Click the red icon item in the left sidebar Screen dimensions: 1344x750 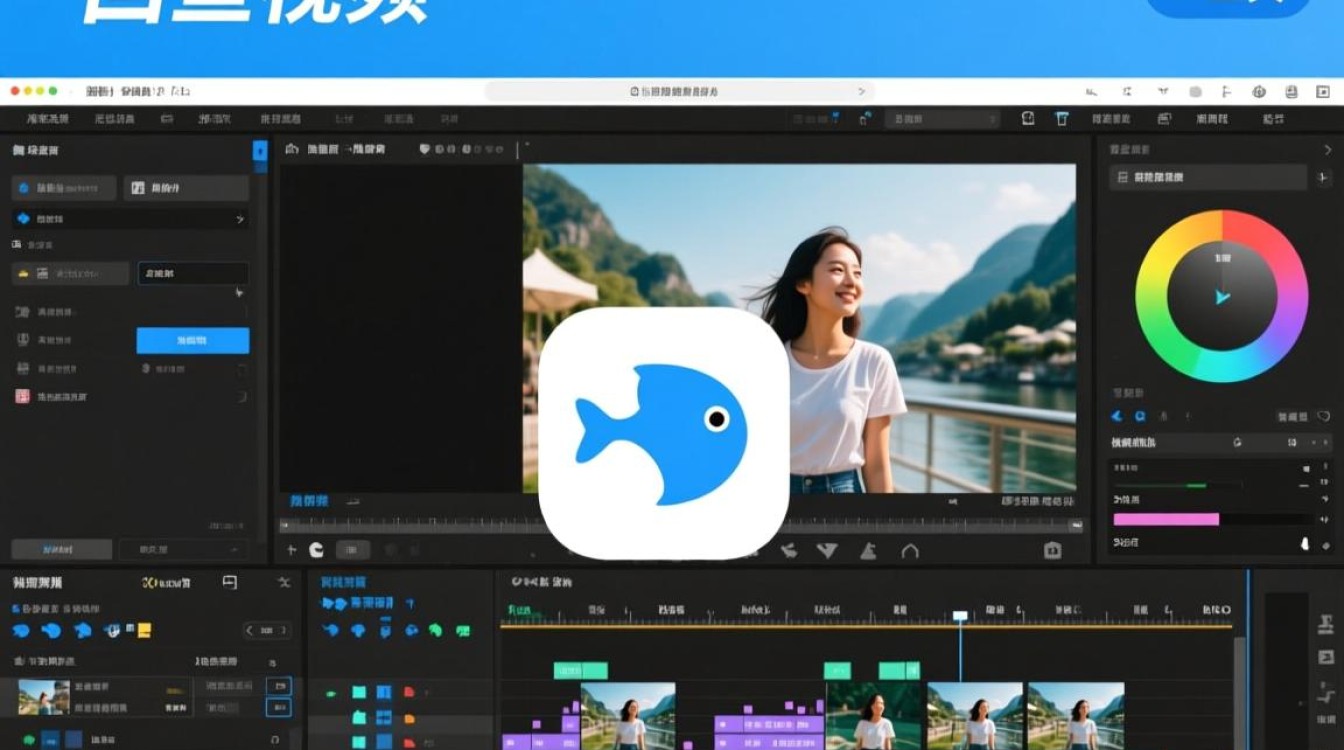pyautogui.click(x=21, y=397)
